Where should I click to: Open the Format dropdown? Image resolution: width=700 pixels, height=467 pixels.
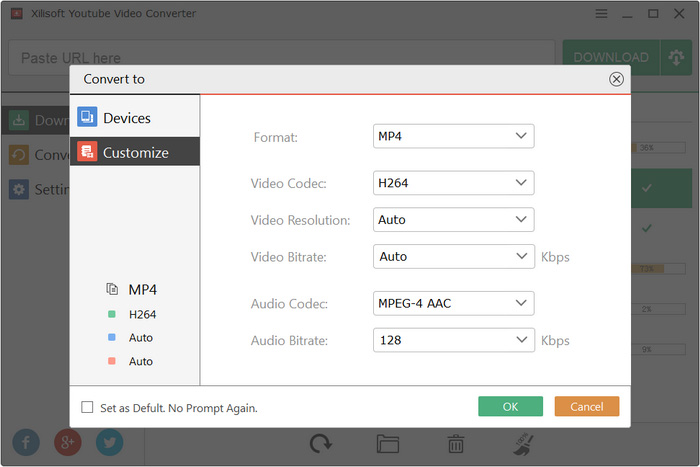tap(453, 136)
